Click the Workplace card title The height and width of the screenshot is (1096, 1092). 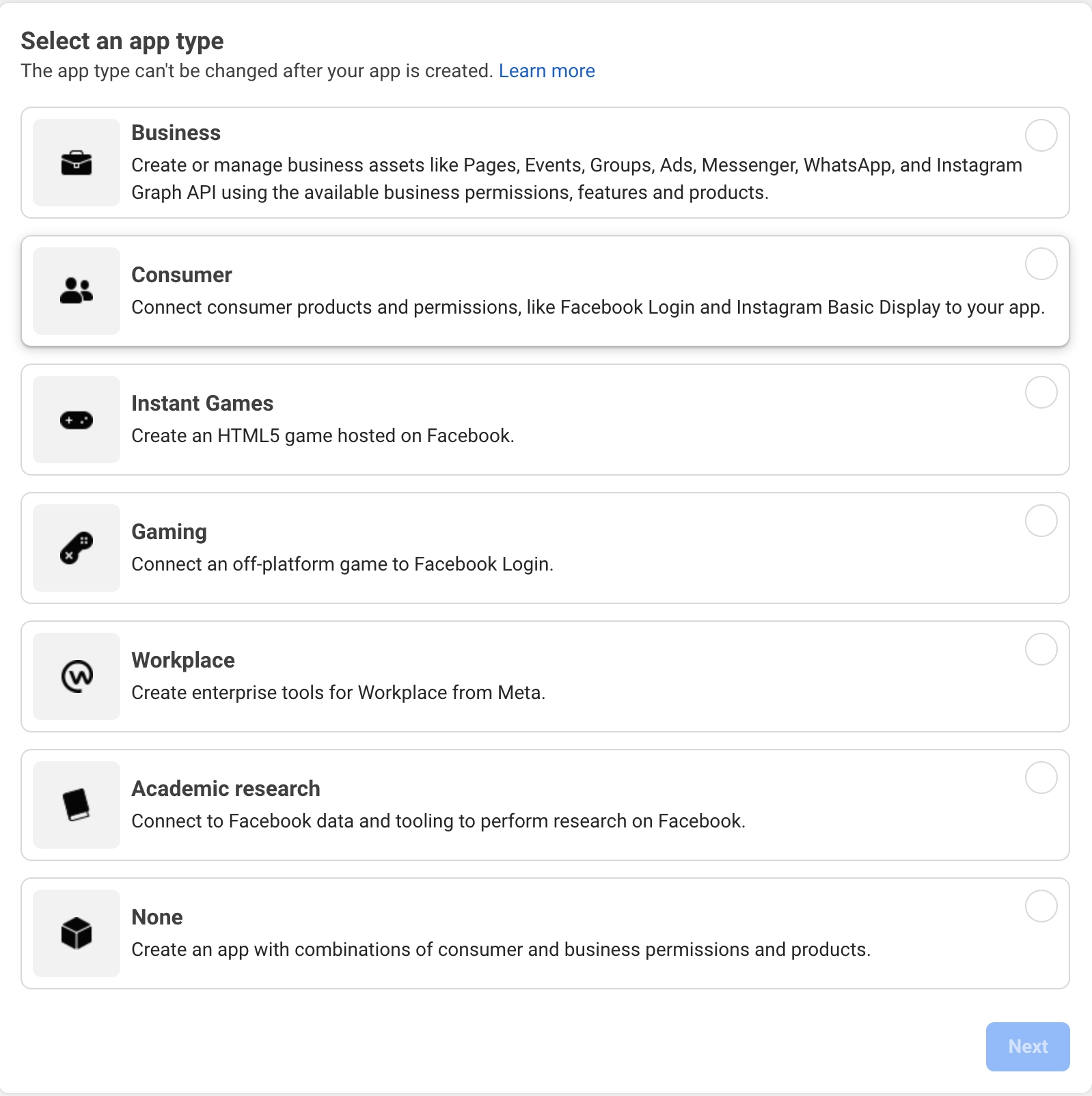click(183, 660)
